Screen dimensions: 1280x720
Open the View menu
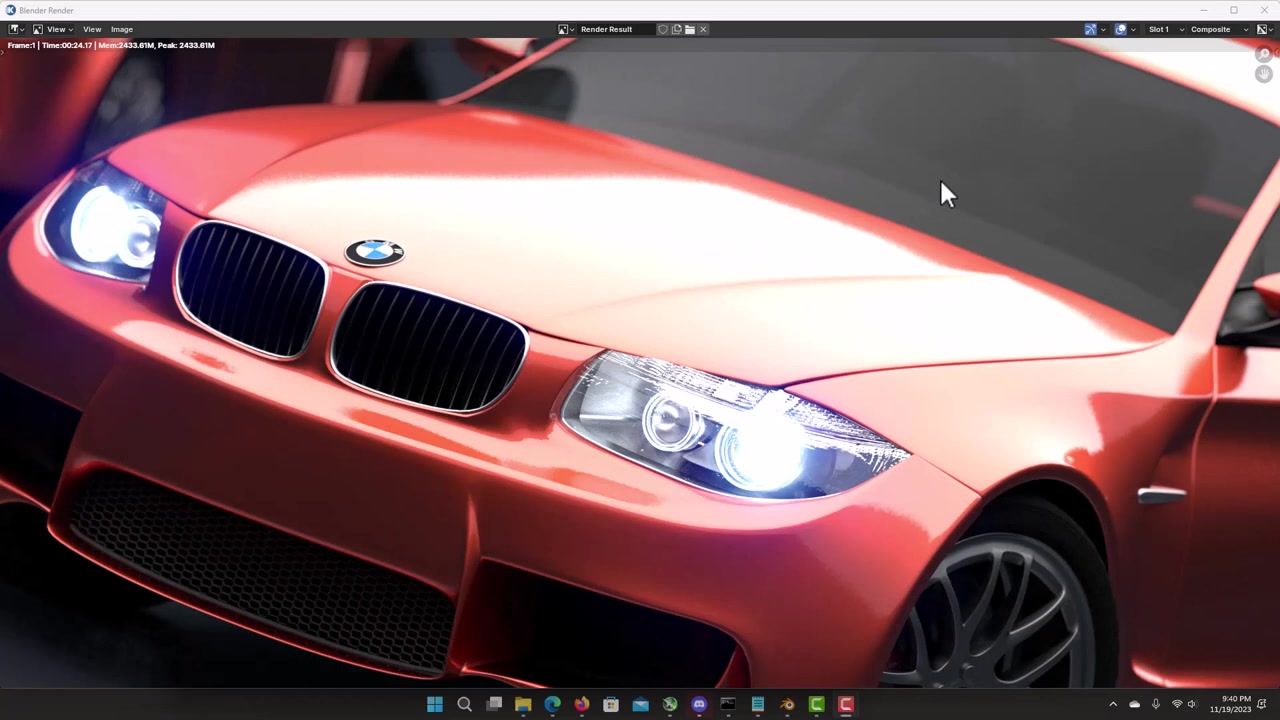(x=92, y=29)
